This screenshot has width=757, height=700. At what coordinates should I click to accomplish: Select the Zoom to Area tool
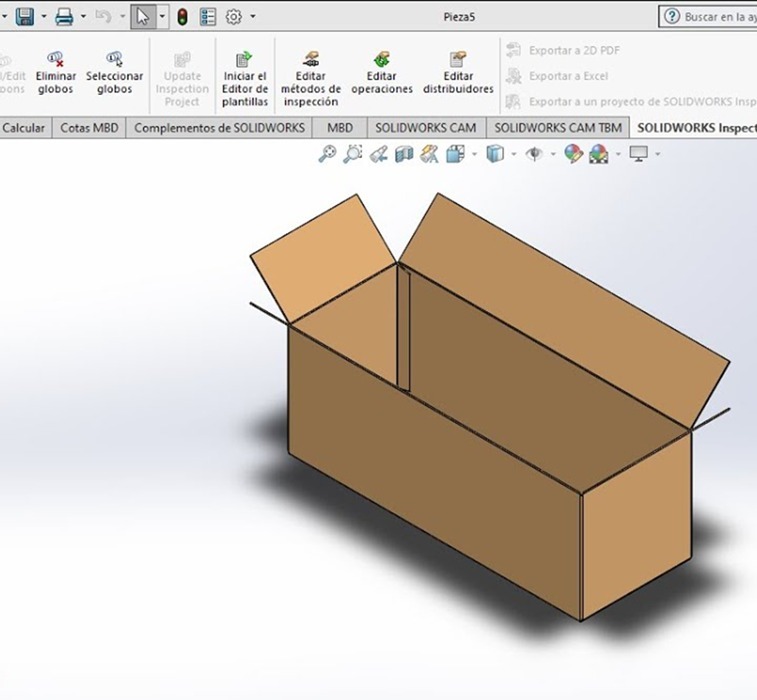[353, 153]
